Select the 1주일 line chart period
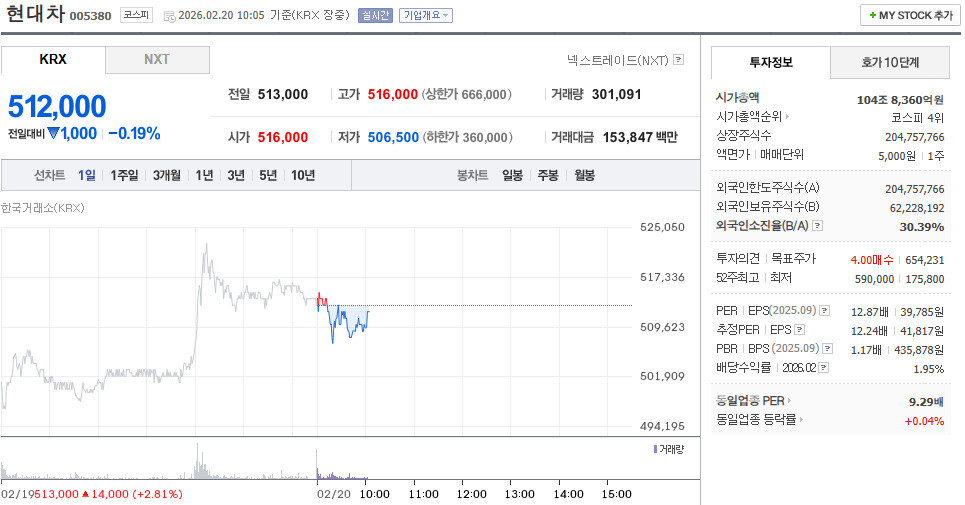 click(124, 175)
